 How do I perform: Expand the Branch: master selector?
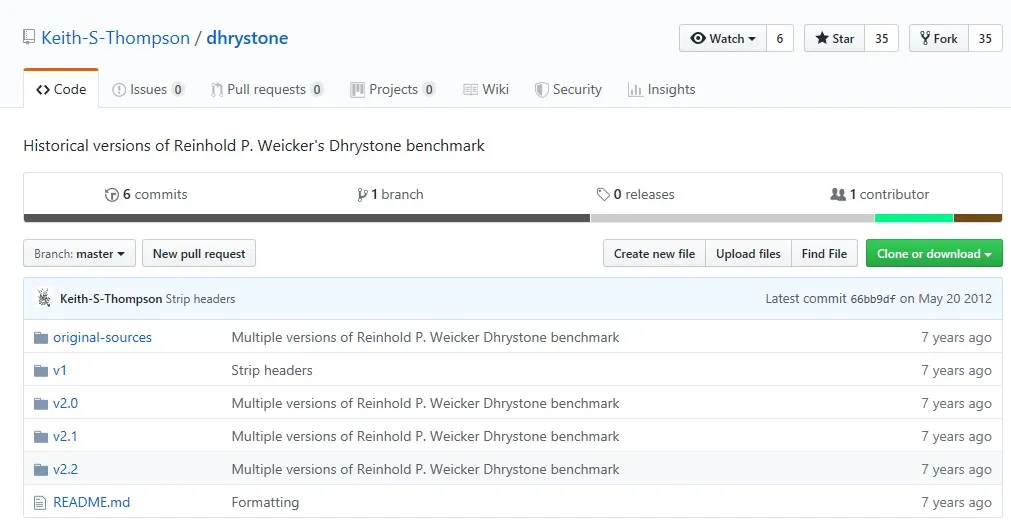(79, 254)
